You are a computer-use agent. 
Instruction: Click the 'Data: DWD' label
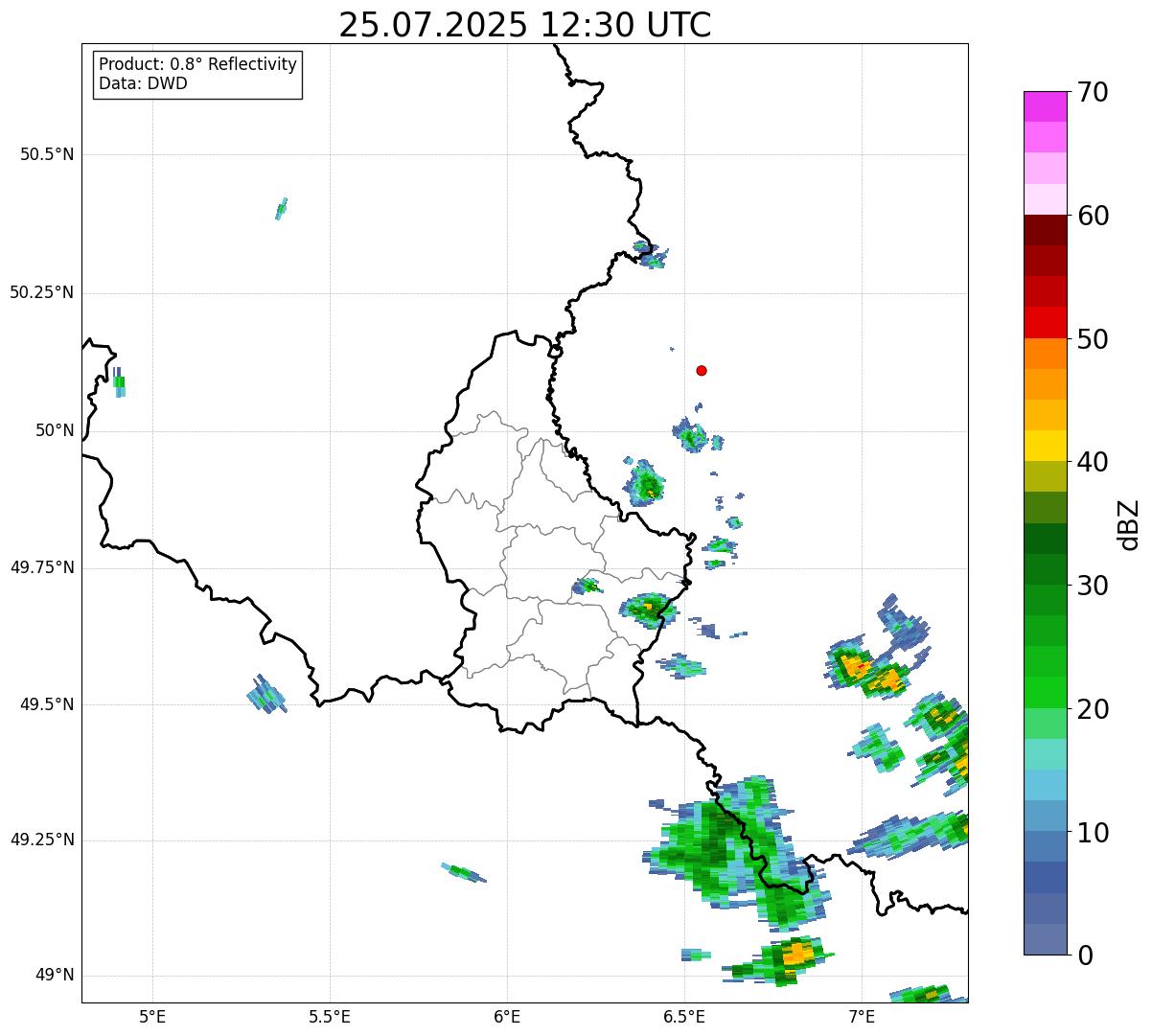coord(143,83)
